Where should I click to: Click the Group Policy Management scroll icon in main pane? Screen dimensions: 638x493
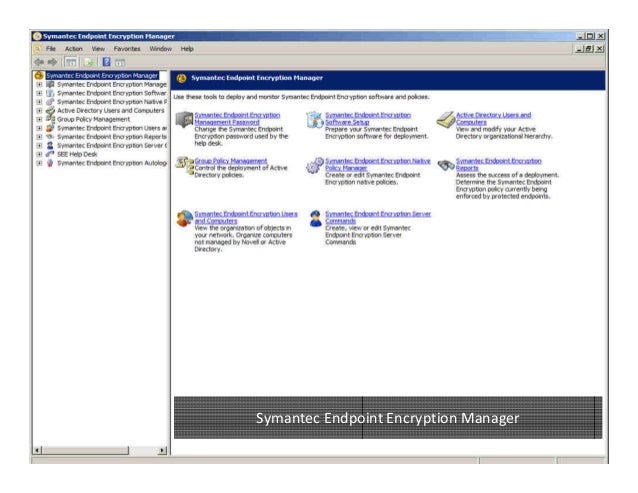click(x=184, y=166)
